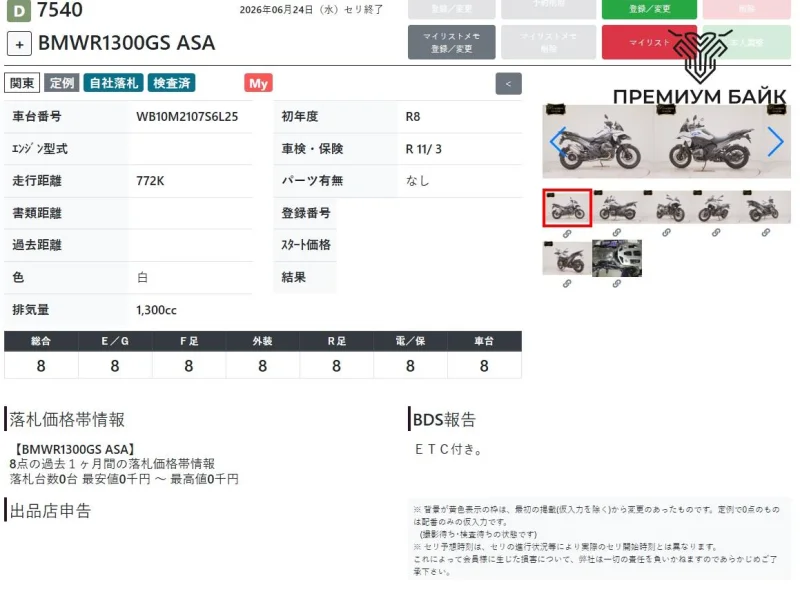Click the 車台番号 row label

[x=37, y=117]
